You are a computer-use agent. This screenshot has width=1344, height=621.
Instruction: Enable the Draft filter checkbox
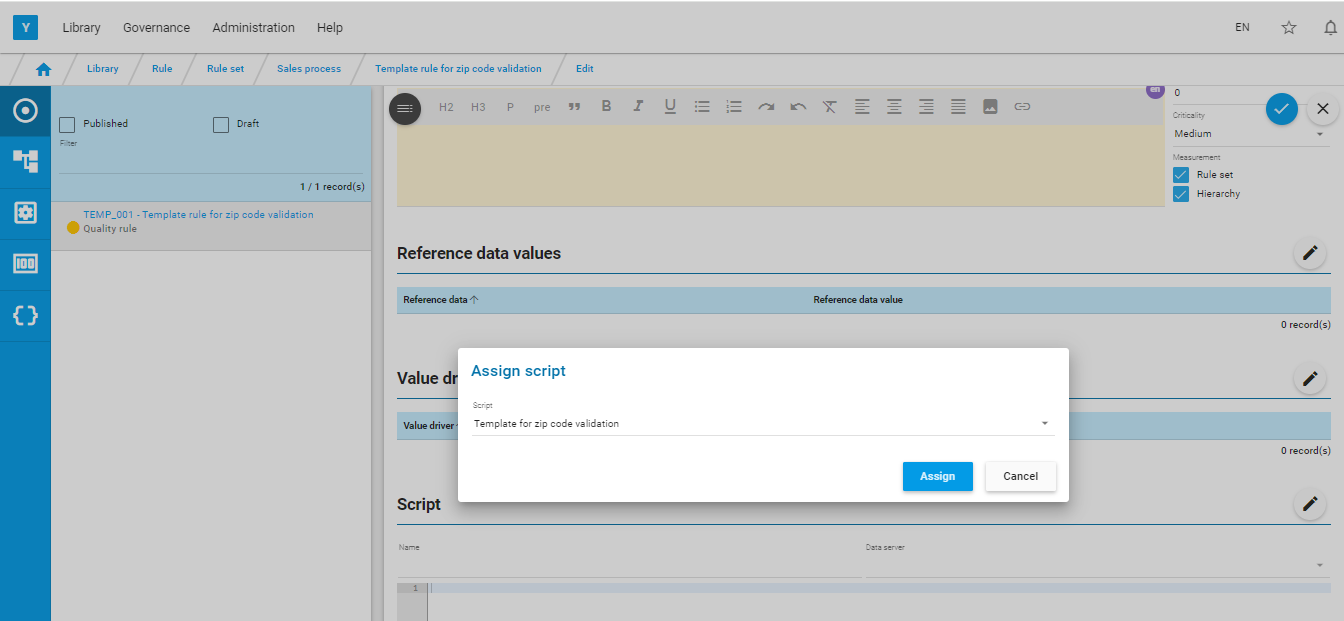221,124
